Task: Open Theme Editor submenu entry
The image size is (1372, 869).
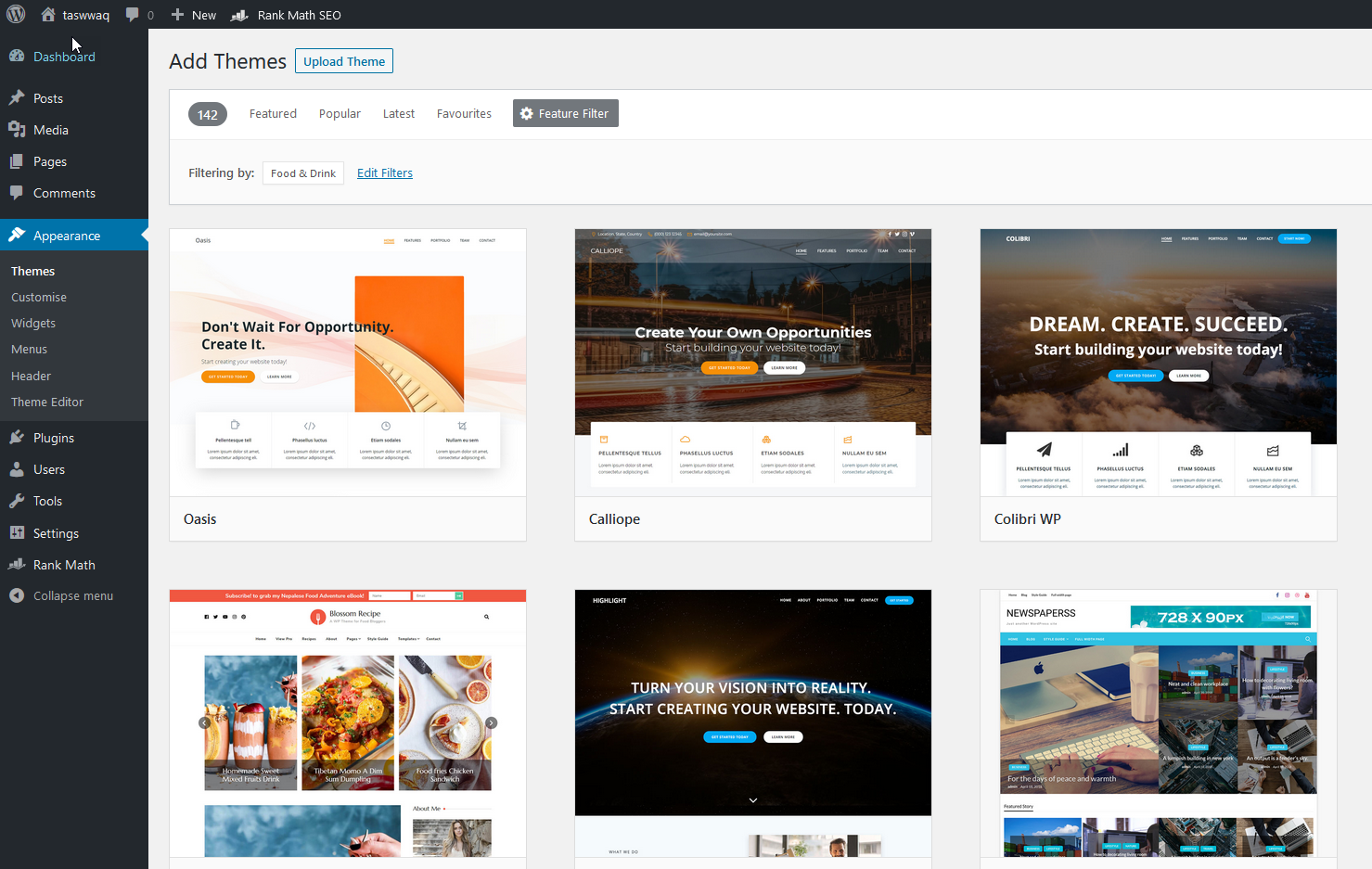Action: pyautogui.click(x=74, y=402)
